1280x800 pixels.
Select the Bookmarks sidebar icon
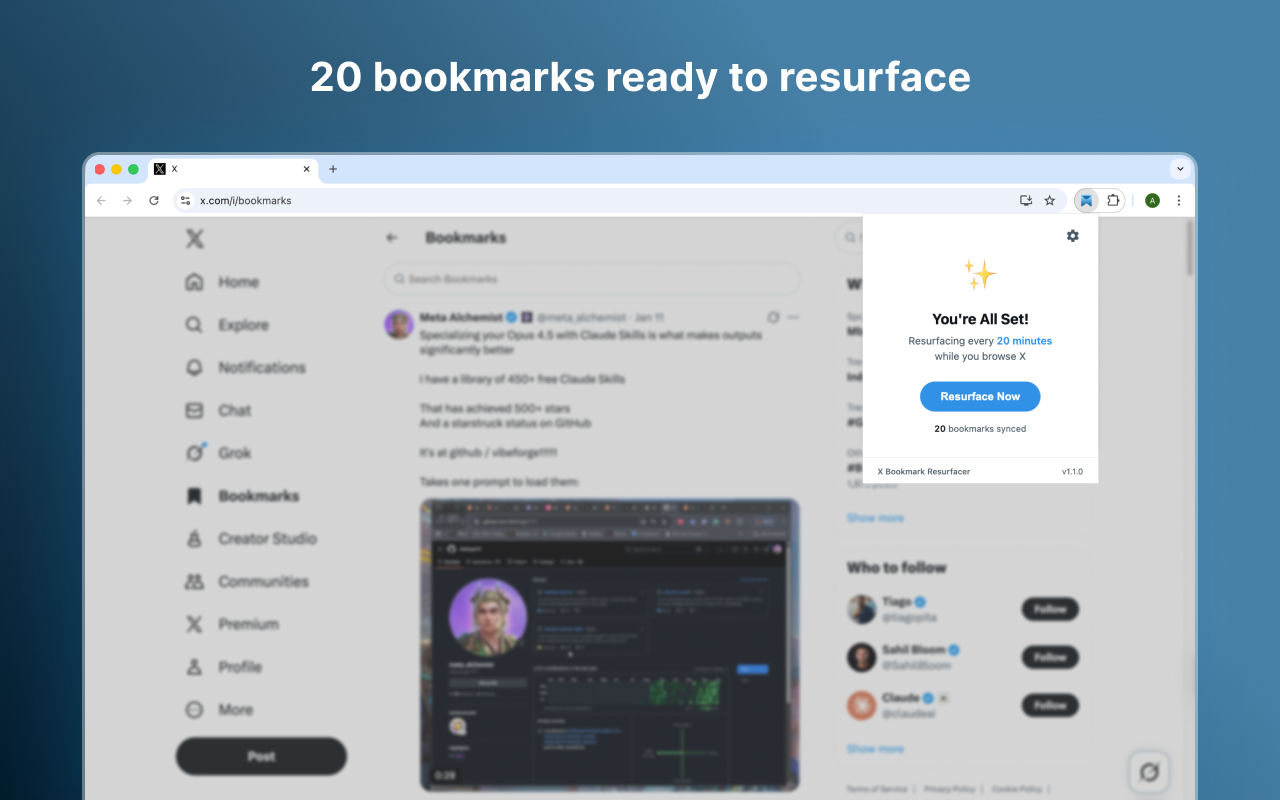(x=195, y=496)
